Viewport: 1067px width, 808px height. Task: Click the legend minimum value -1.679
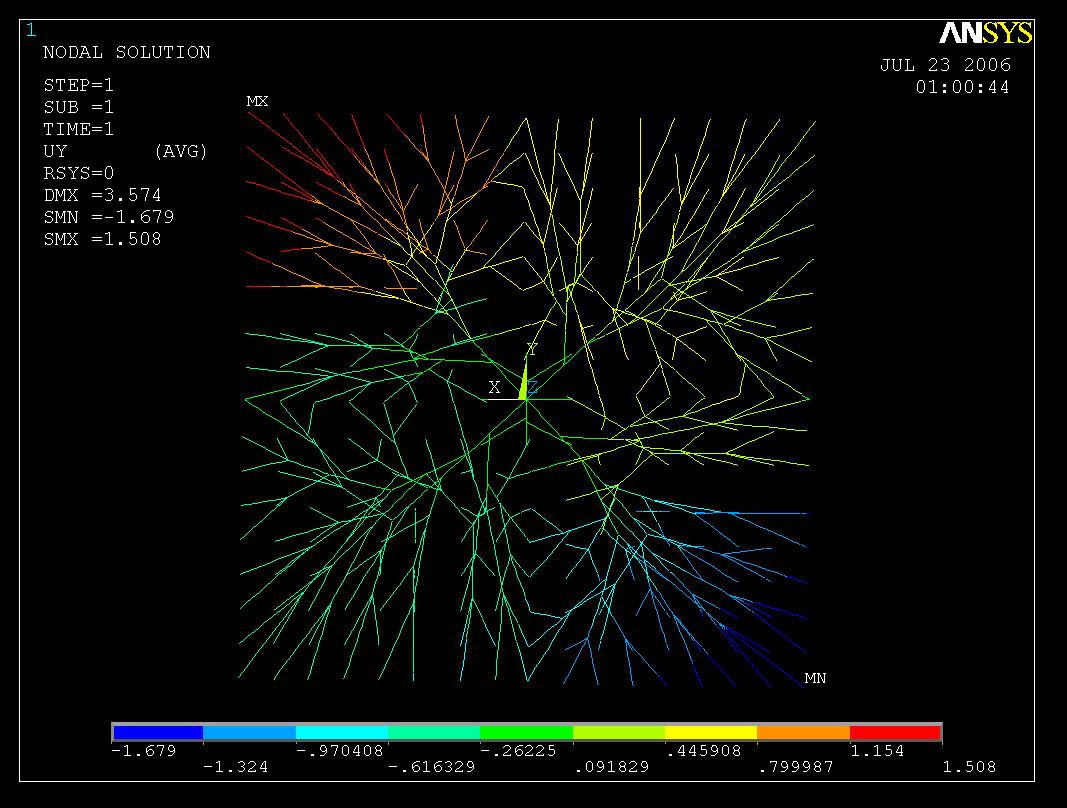click(144, 751)
